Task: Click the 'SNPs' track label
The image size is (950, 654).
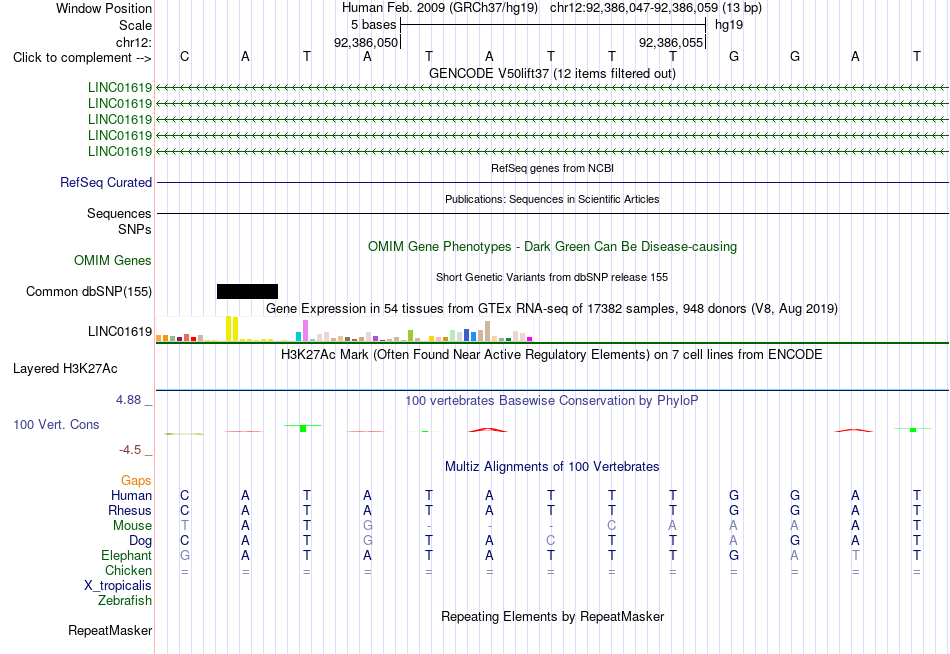Action: (x=135, y=229)
